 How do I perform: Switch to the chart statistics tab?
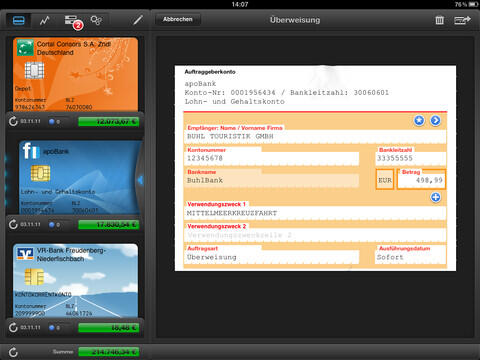coord(45,21)
